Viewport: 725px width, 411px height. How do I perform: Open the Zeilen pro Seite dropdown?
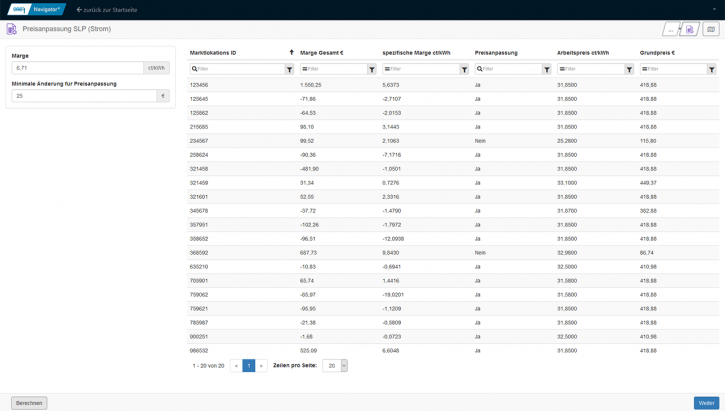pos(335,366)
